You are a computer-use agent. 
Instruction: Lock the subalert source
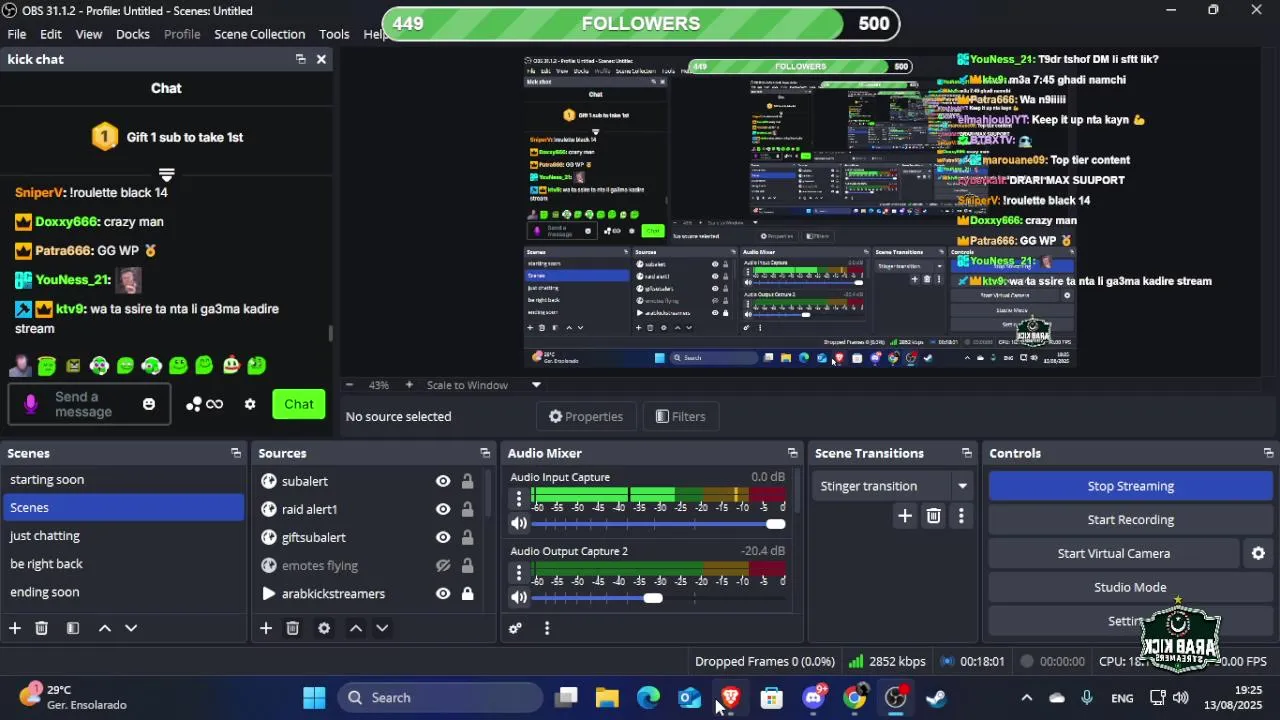(x=467, y=481)
